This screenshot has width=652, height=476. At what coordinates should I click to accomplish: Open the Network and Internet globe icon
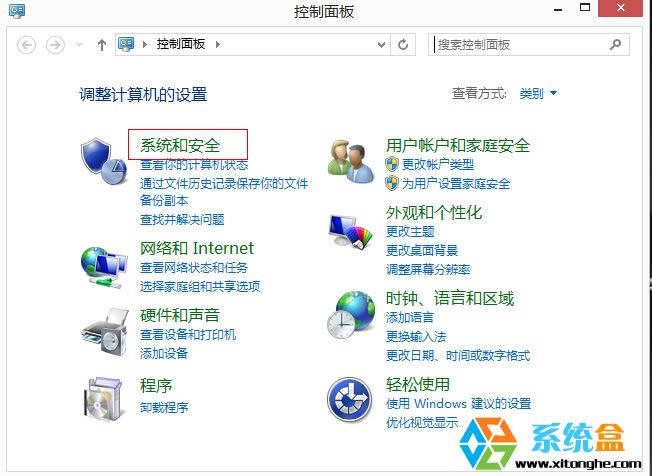(x=104, y=267)
